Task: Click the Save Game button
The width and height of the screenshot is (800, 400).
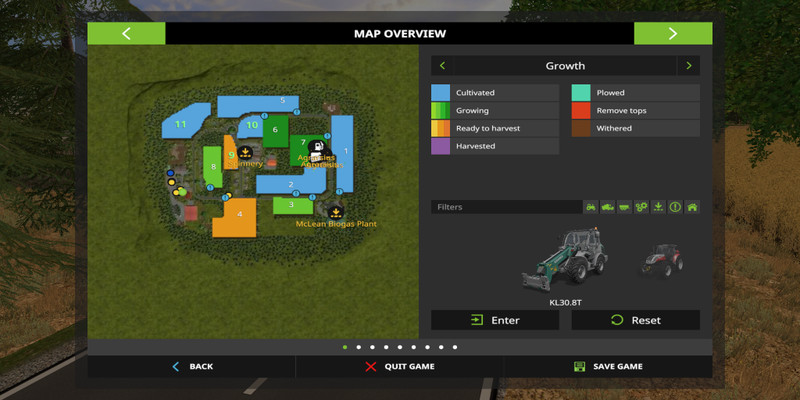Action: click(607, 366)
